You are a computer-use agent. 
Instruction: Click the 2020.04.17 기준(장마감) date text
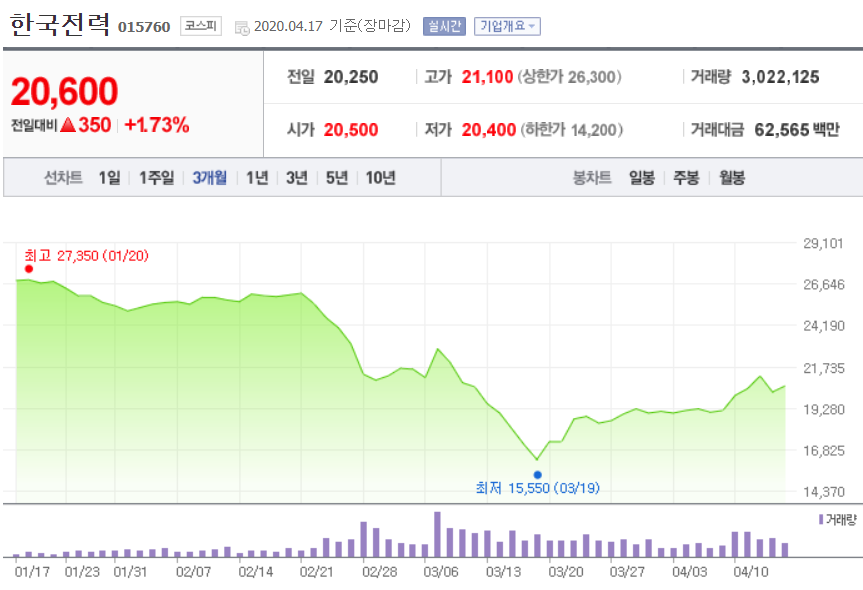tap(332, 26)
